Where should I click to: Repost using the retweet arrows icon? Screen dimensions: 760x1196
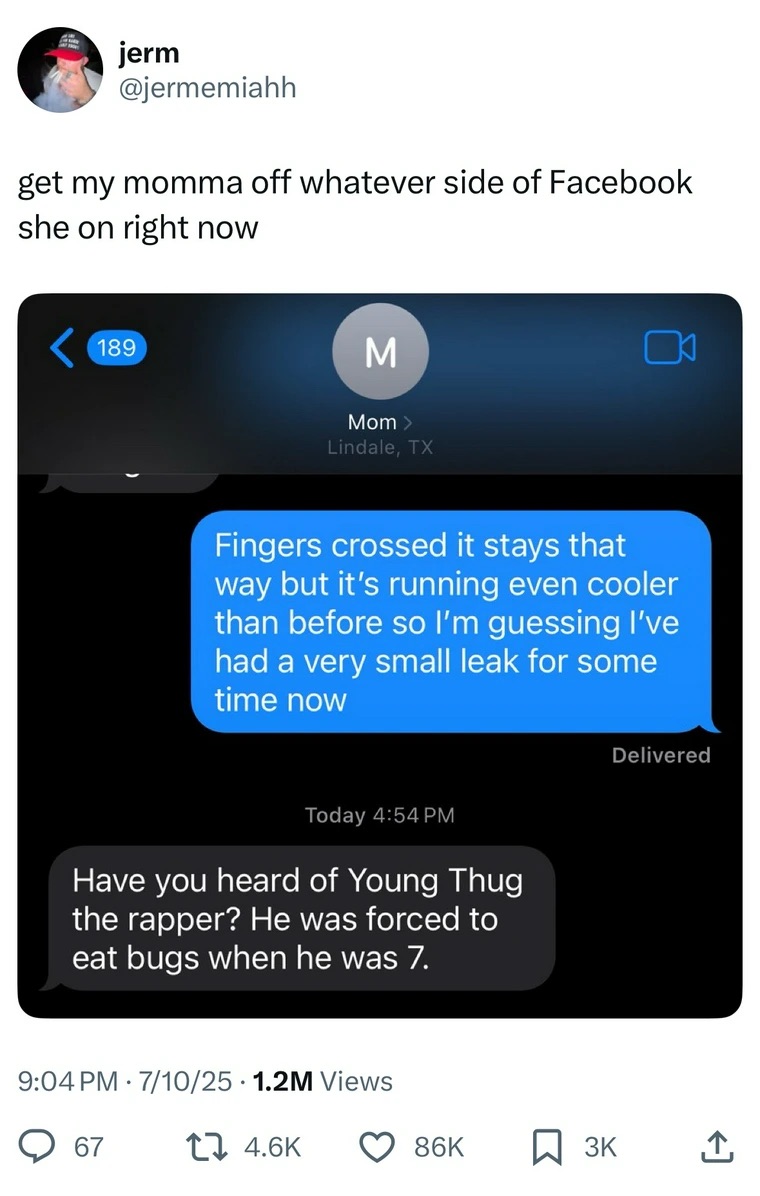207,1146
